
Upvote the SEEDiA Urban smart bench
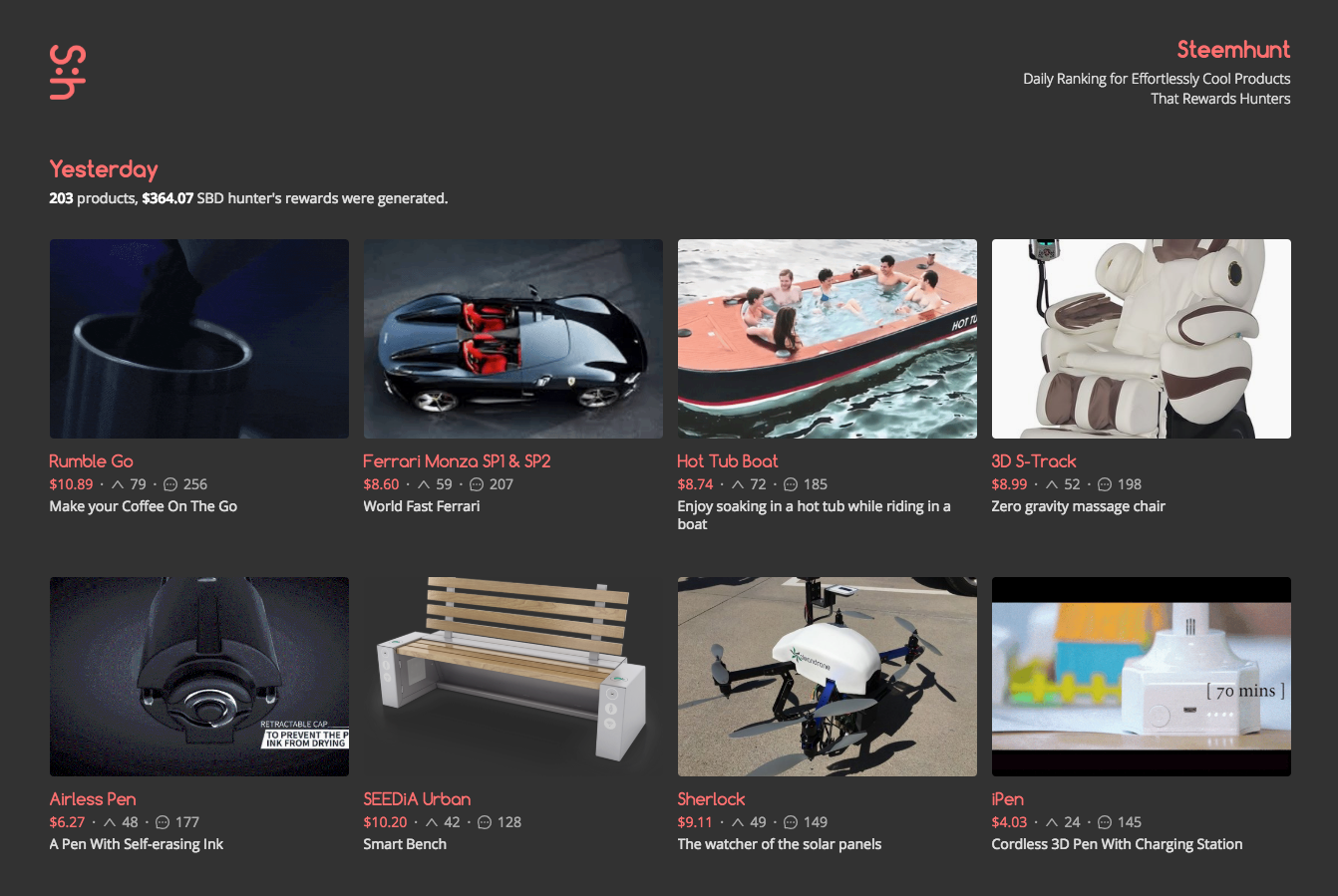tap(432, 822)
